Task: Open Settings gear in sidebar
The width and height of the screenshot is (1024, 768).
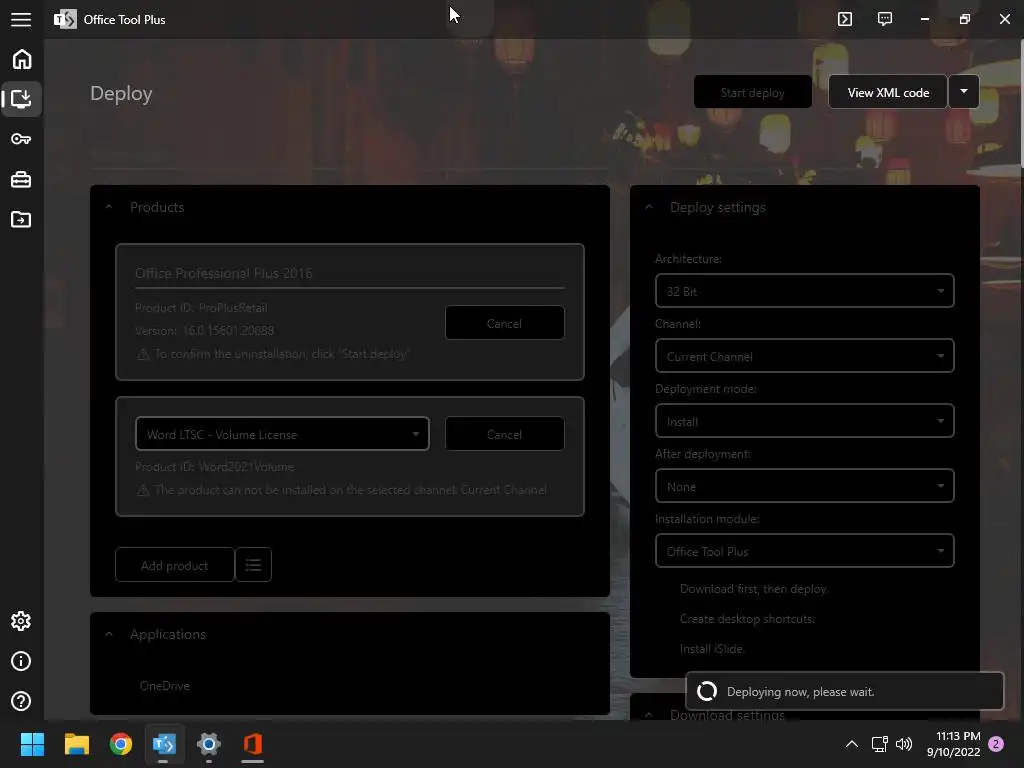Action: (21, 621)
